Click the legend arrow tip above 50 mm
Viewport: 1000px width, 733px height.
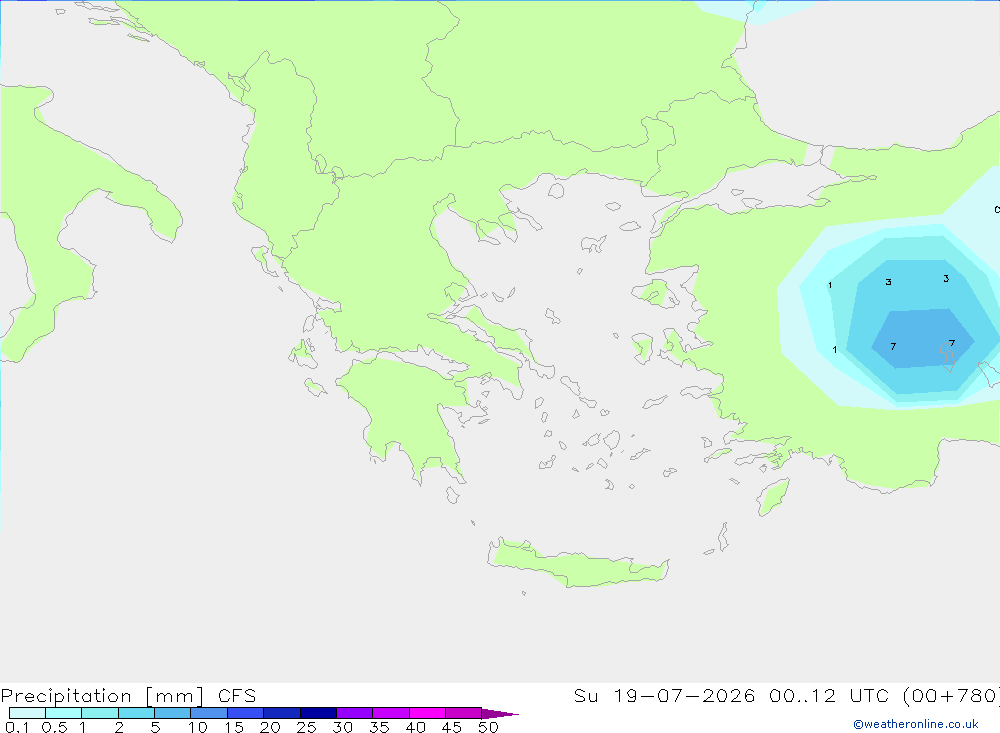tap(499, 714)
